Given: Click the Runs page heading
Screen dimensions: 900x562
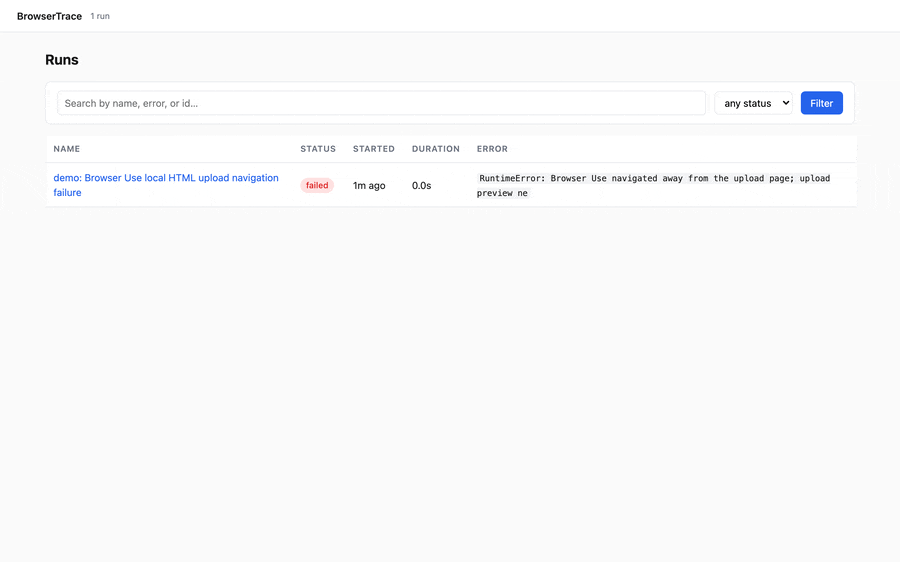Looking at the screenshot, I should coord(62,60).
